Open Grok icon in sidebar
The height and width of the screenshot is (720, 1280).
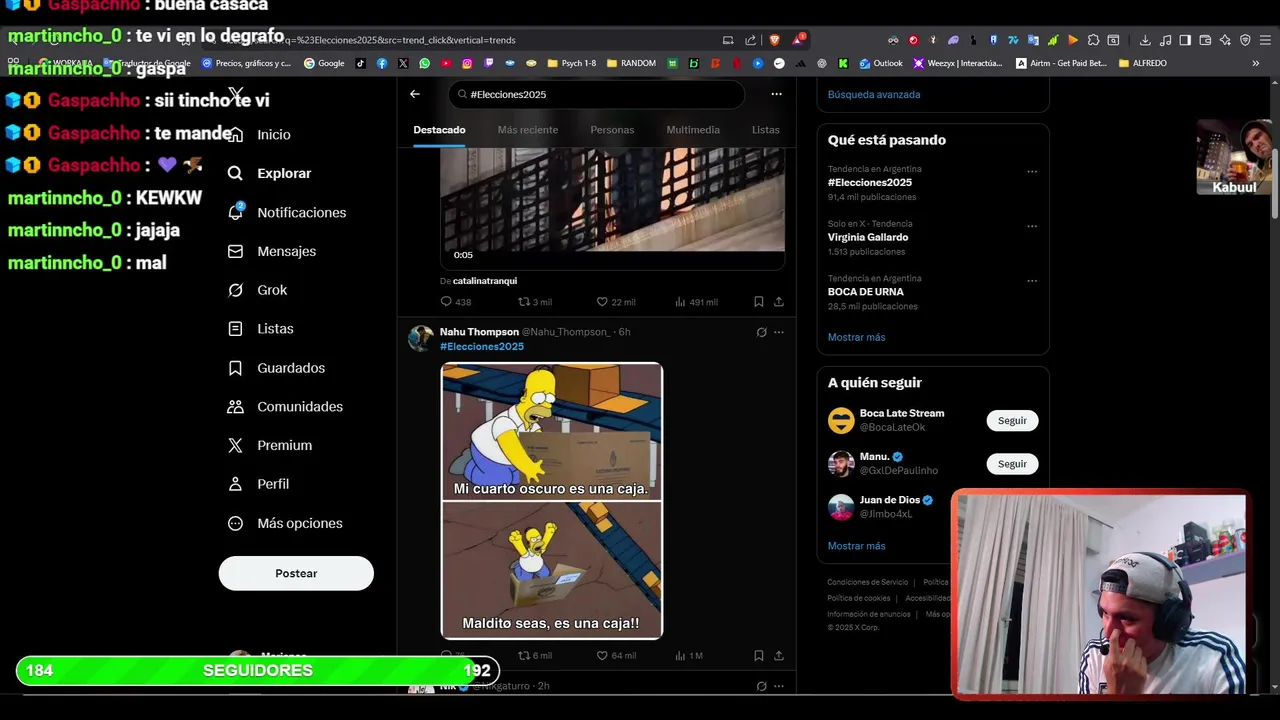[235, 290]
